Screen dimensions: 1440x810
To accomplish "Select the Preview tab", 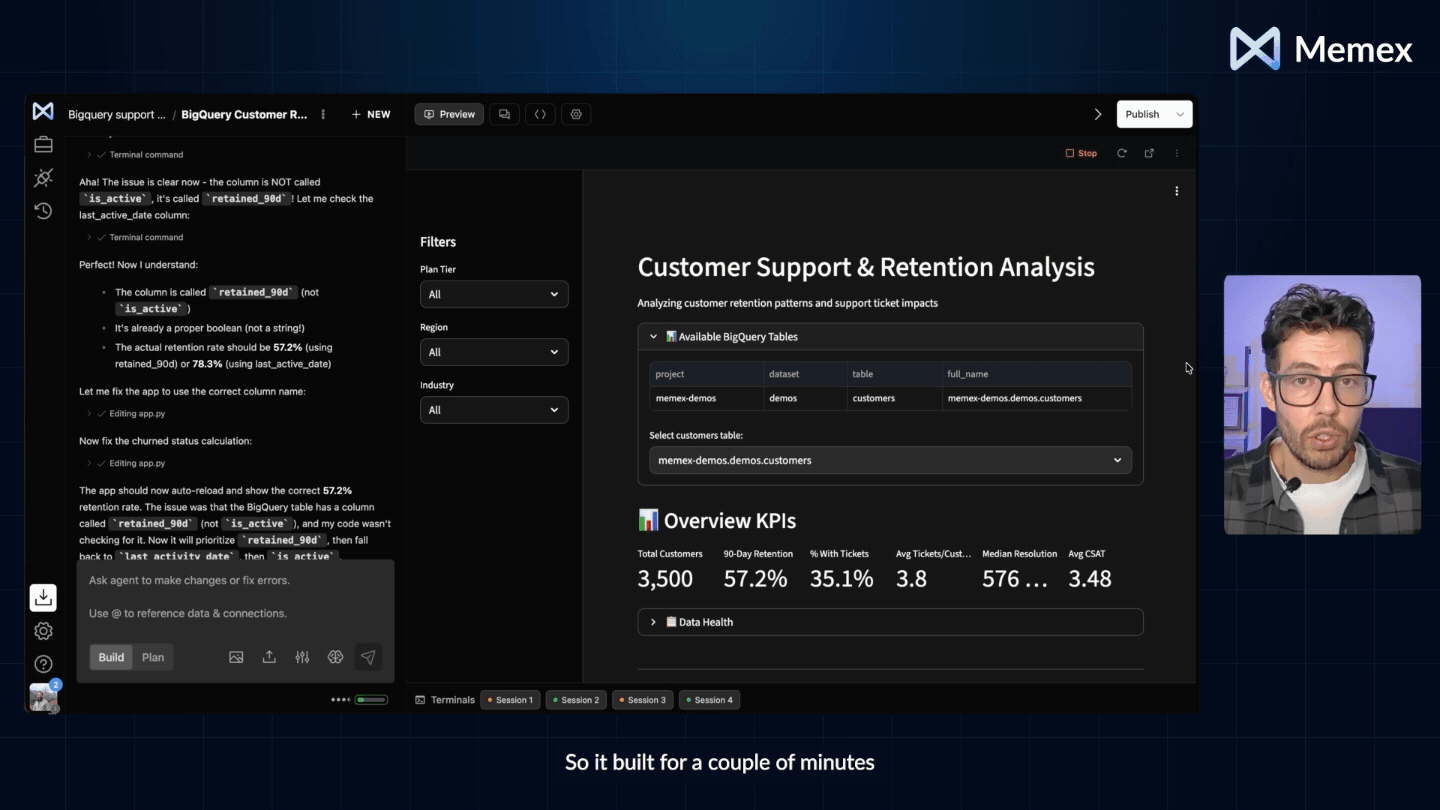I will 449,114.
